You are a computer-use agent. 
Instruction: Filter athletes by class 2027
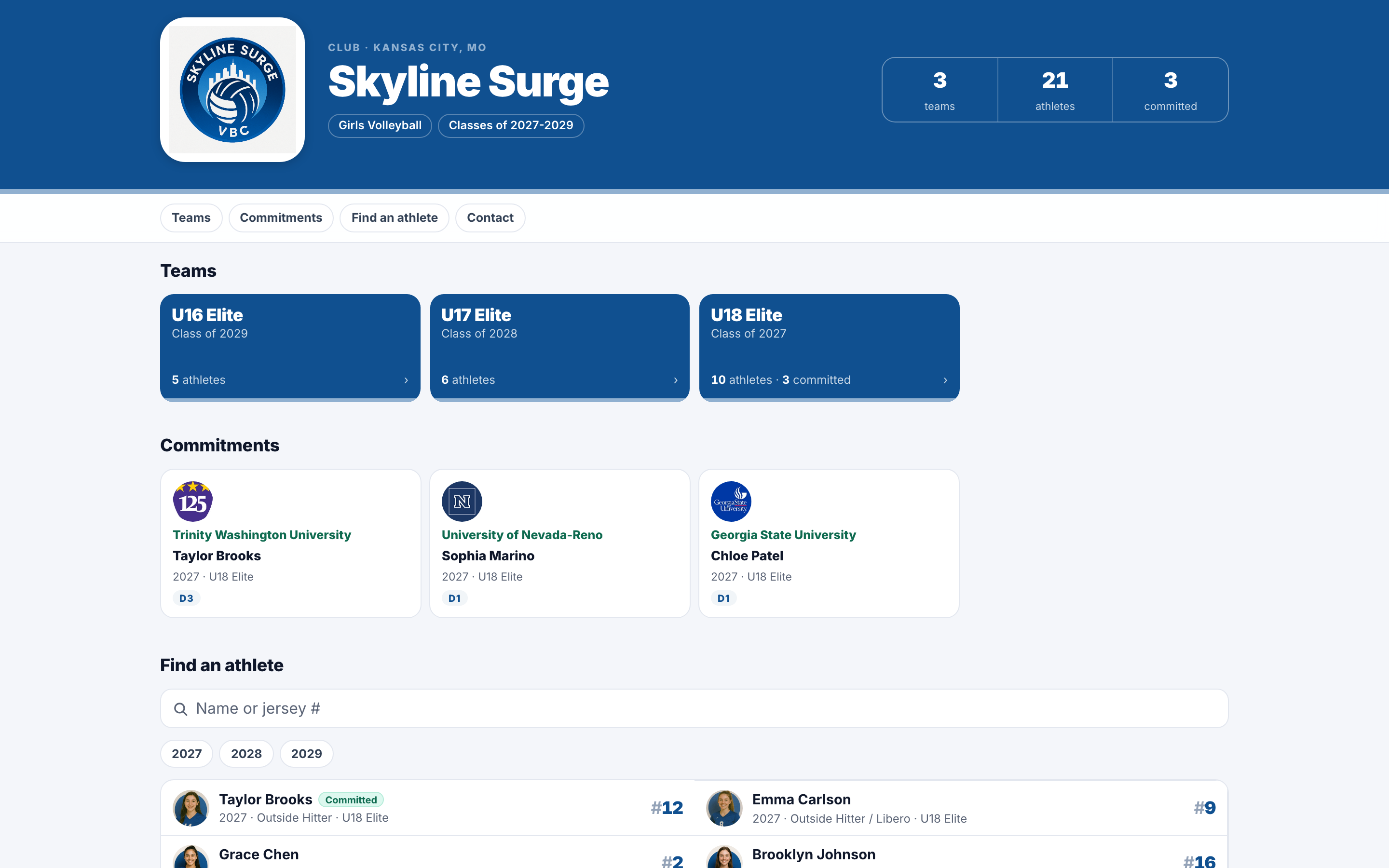click(x=187, y=753)
